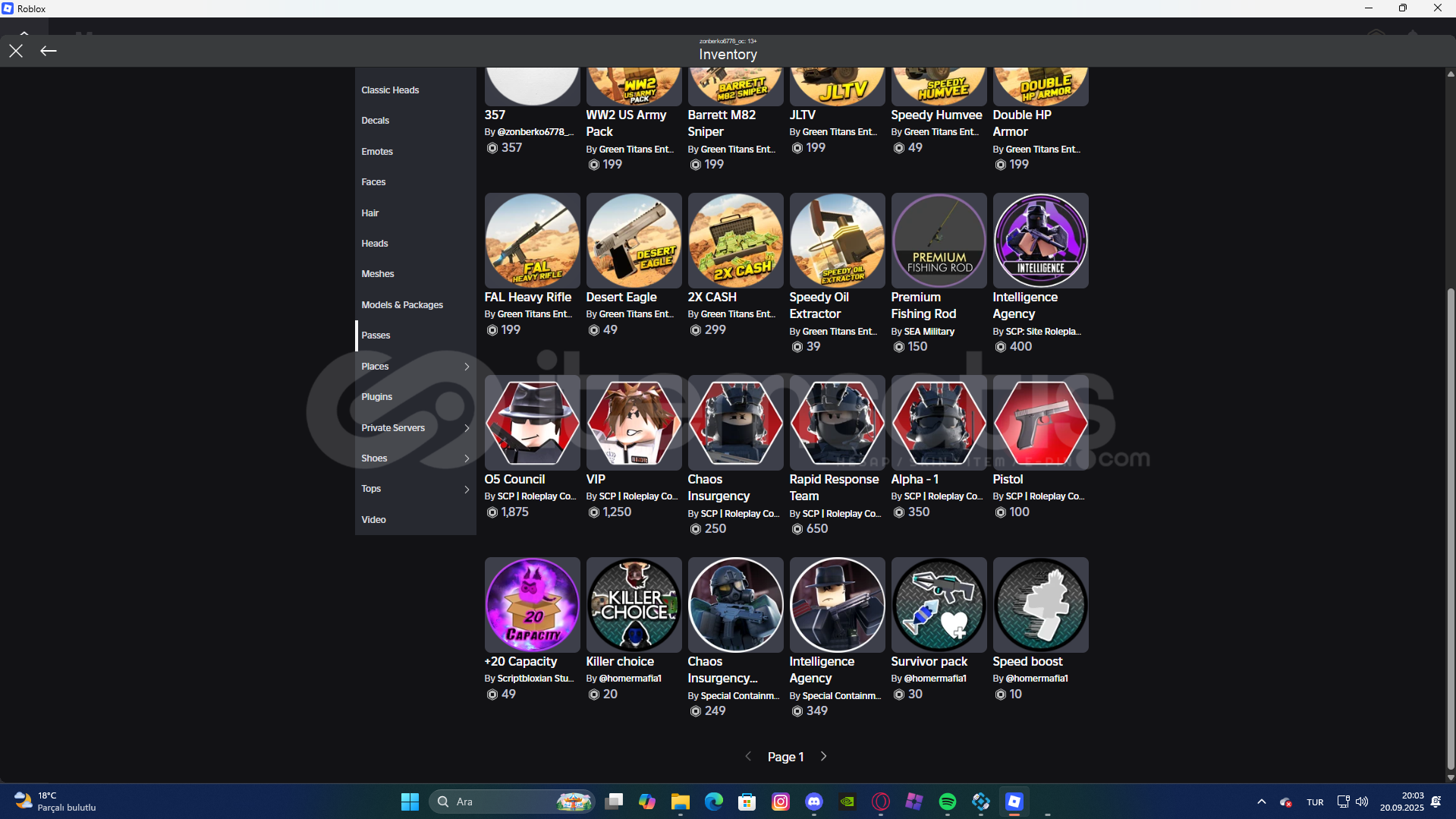
Task: Select the Plugins category
Action: (x=416, y=397)
